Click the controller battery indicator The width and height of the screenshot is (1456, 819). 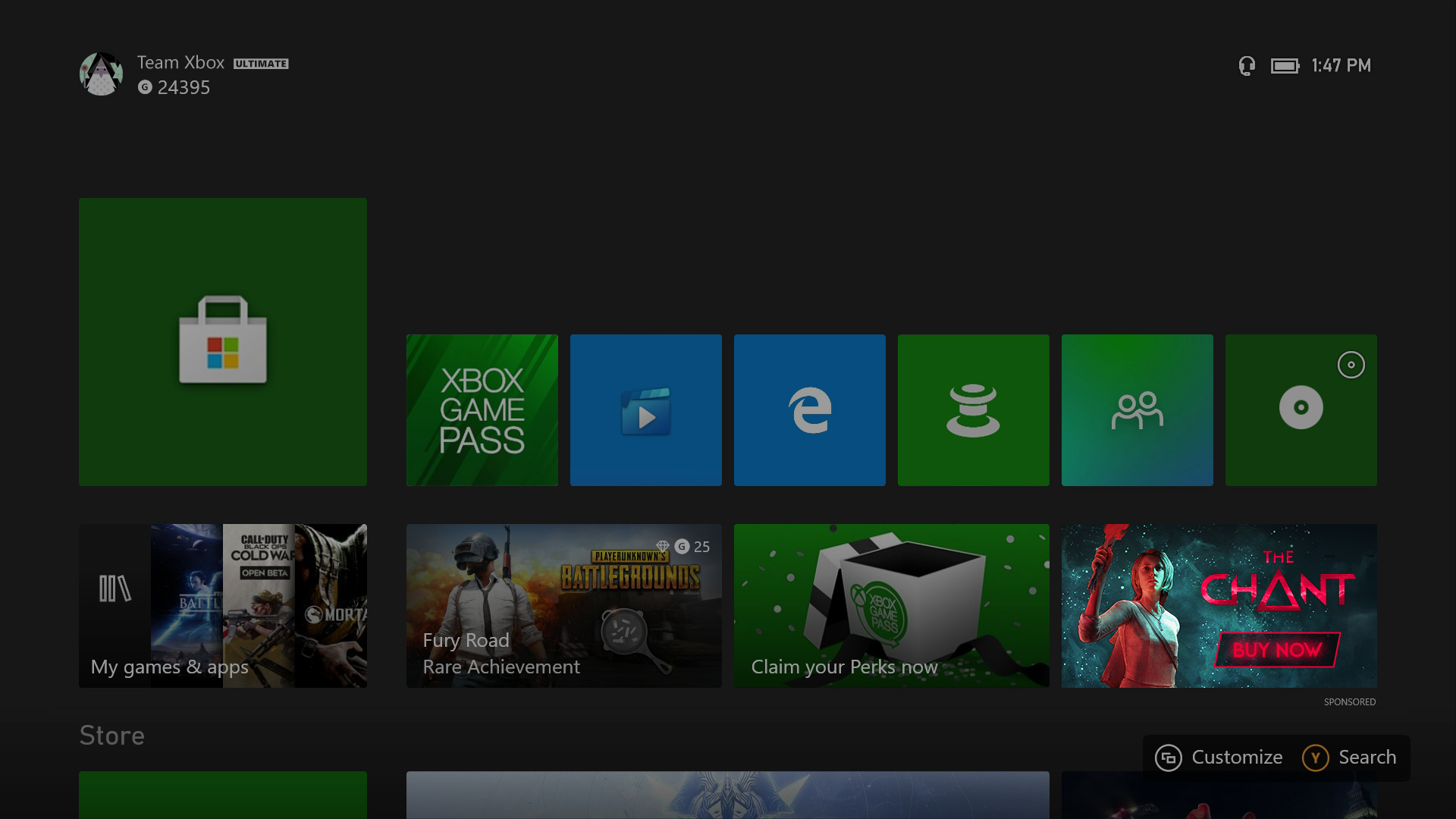(x=1285, y=66)
